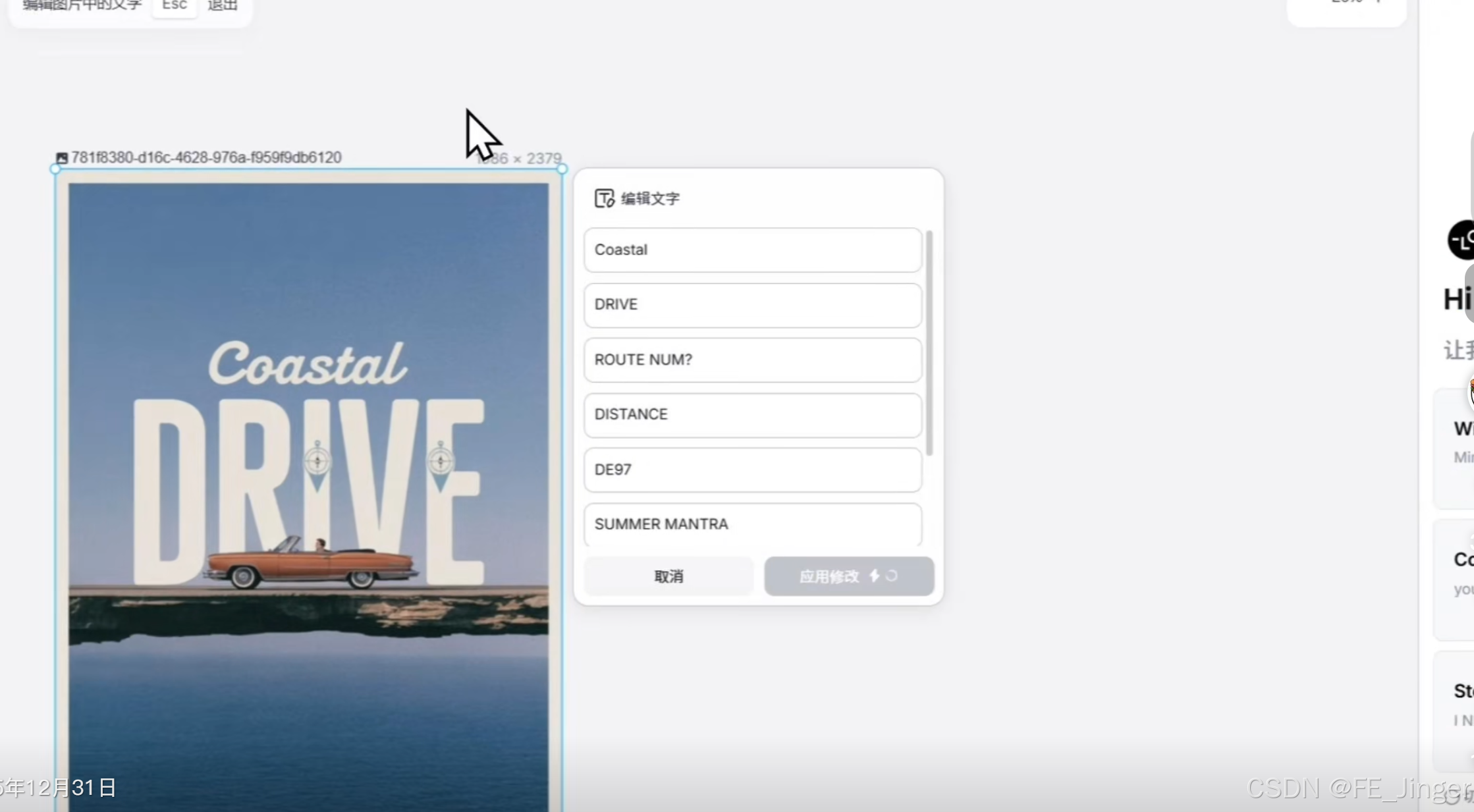Image resolution: width=1474 pixels, height=812 pixels.
Task: Click the top-left selection handle of the poster
Action: pos(55,169)
